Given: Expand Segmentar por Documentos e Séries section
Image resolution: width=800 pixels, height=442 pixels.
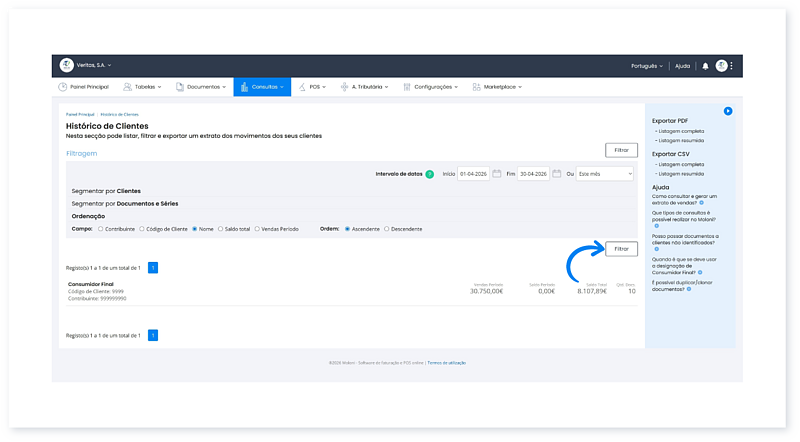Looking at the screenshot, I should tap(125, 204).
